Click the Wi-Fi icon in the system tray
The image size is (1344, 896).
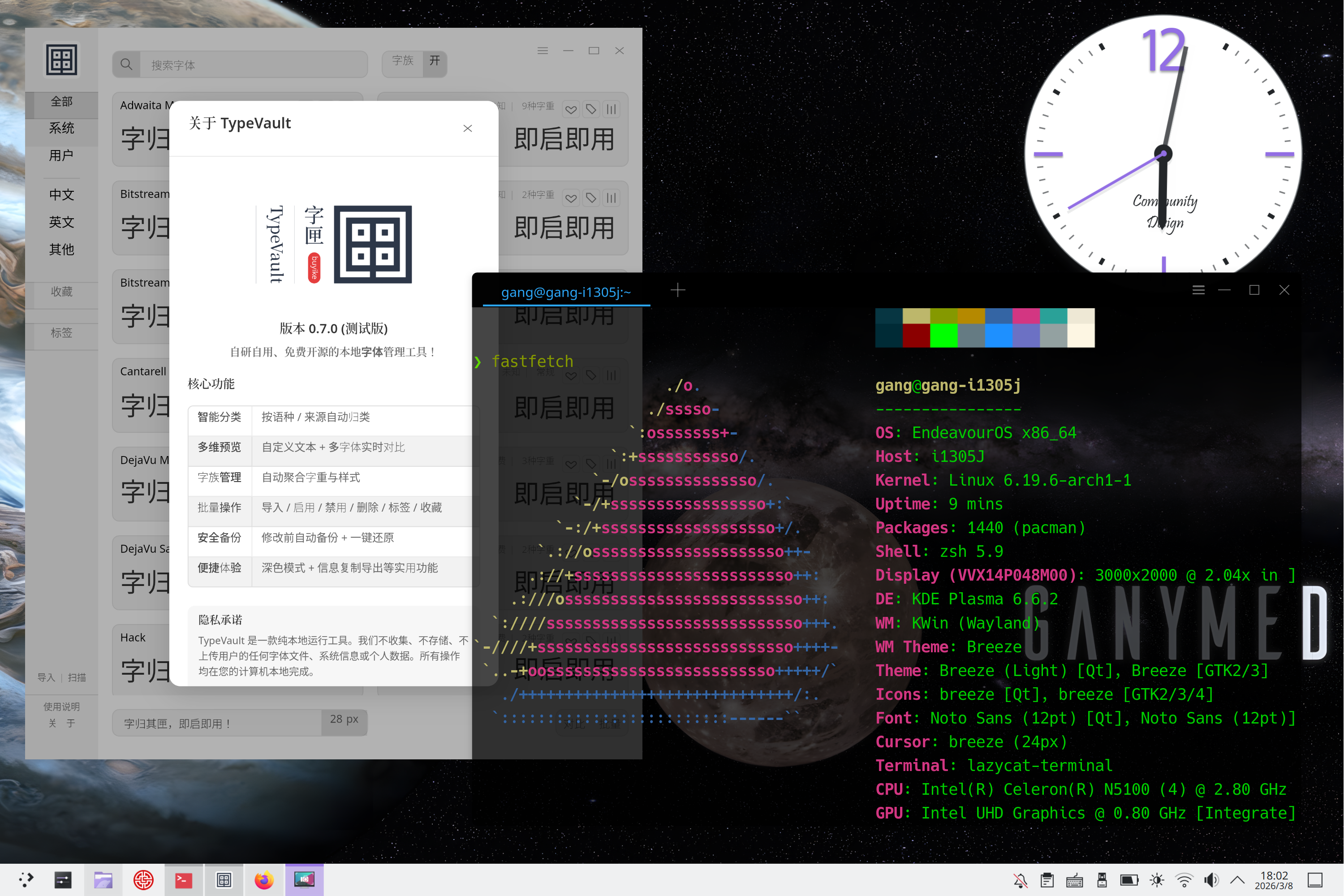coord(1184,880)
